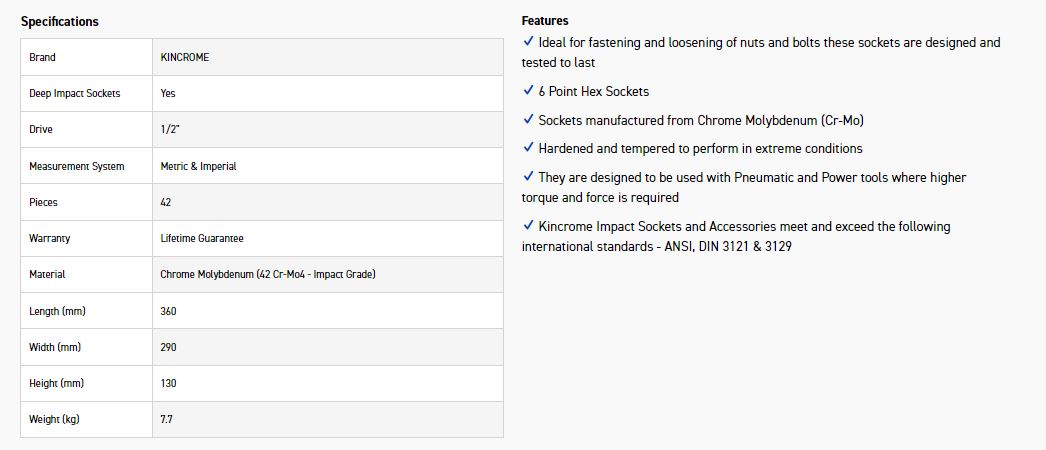Click the 'Metric & Imperial' measurement value
The image size is (1046, 450).
pos(198,166)
